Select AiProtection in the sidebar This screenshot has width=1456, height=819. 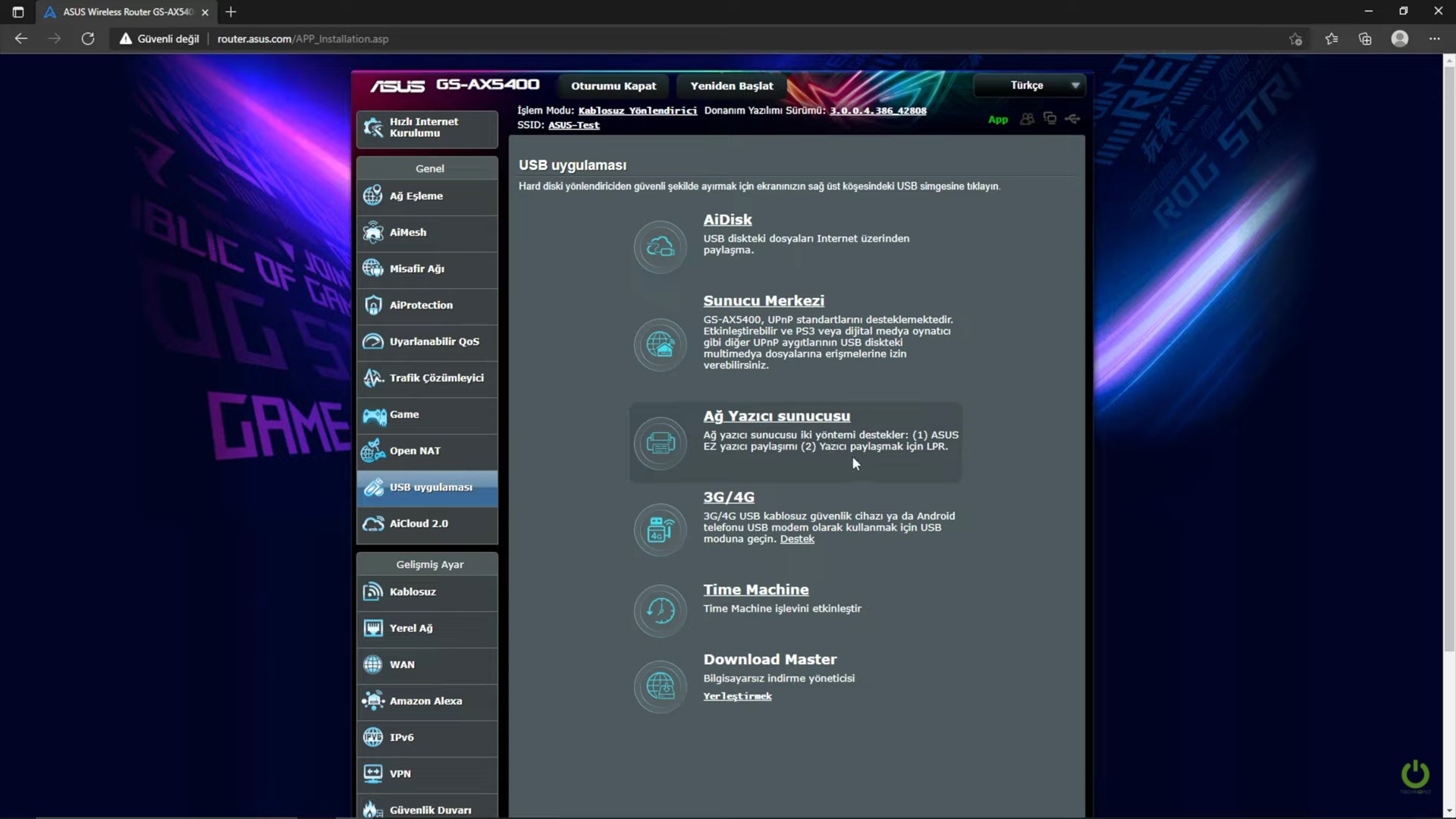427,306
